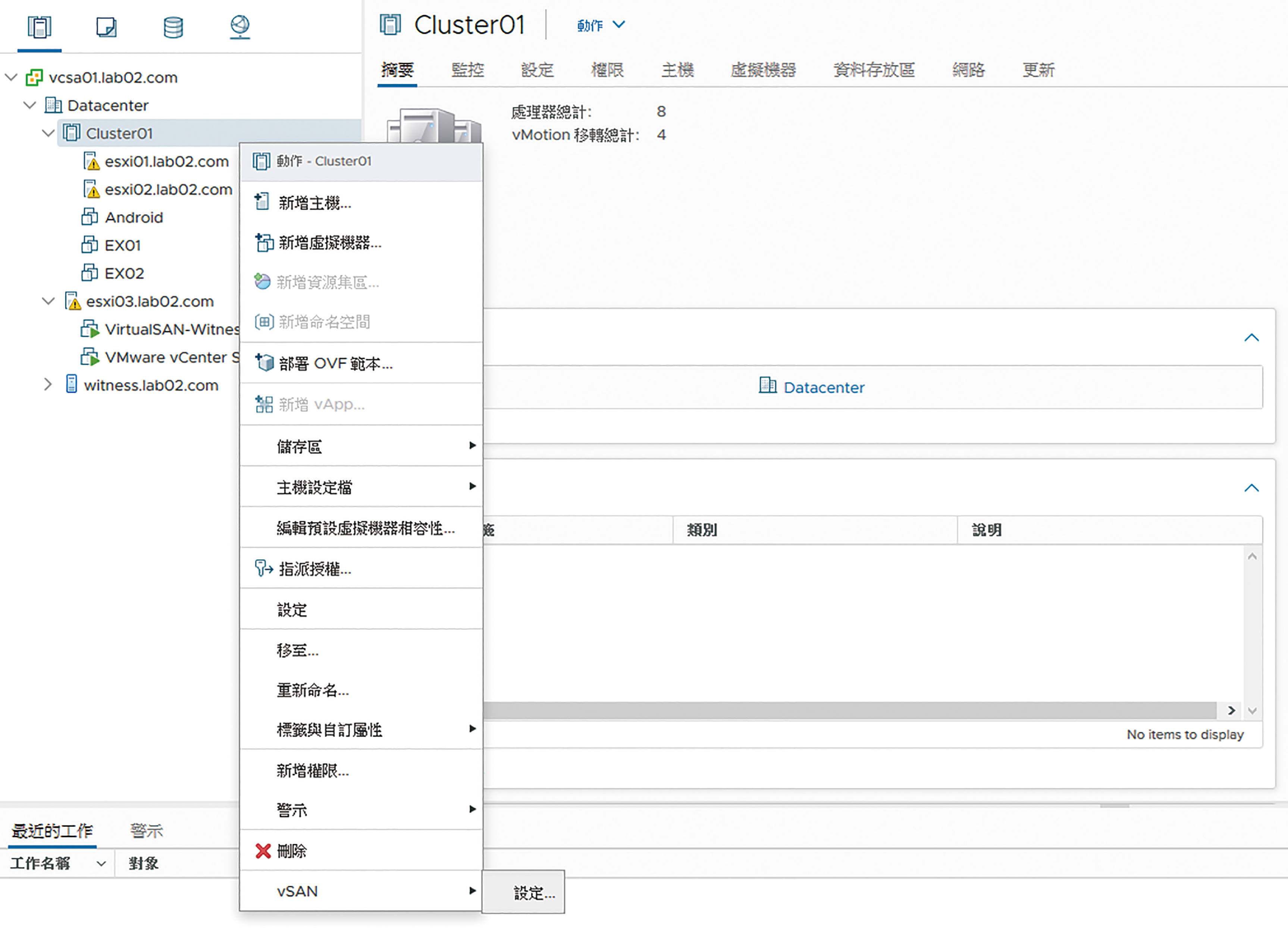Click the VM icon beside EX02
The width and height of the screenshot is (1288, 928).
click(90, 273)
